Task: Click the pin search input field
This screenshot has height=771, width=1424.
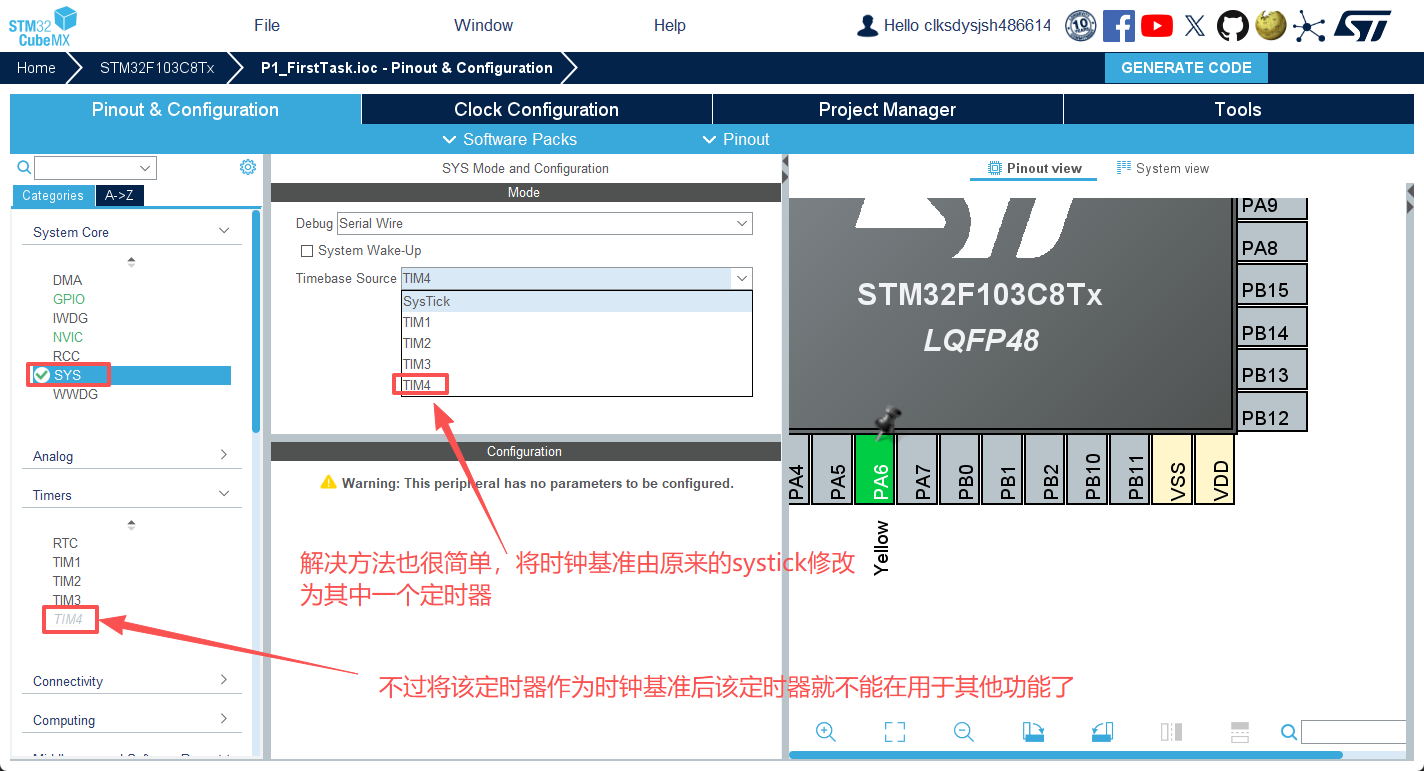Action: pyautogui.click(x=1353, y=732)
